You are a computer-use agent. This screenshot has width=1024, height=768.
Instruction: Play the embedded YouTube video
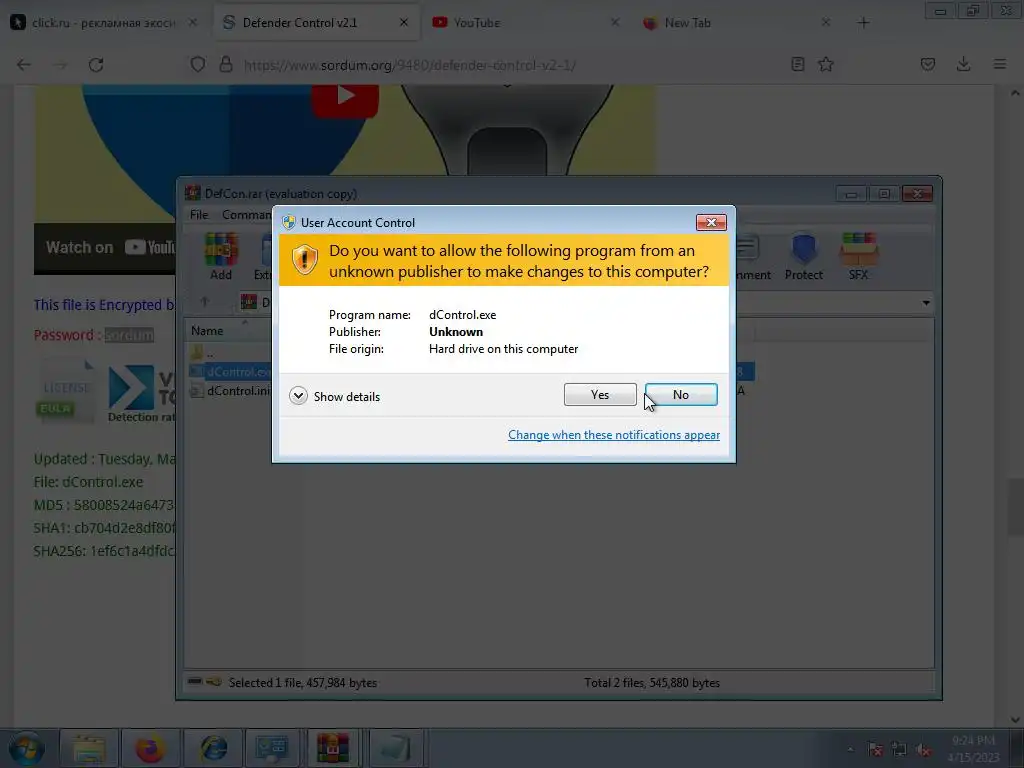[x=345, y=97]
